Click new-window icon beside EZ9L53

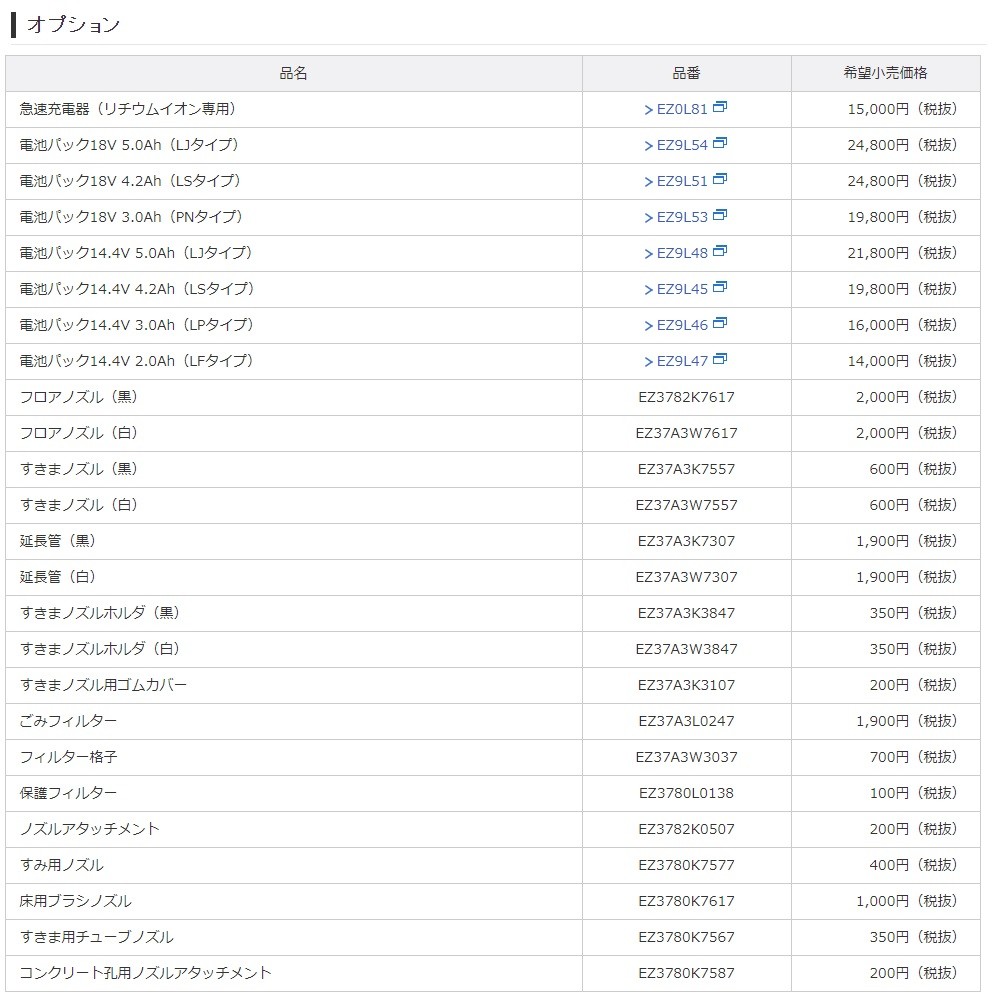pyautogui.click(x=720, y=214)
